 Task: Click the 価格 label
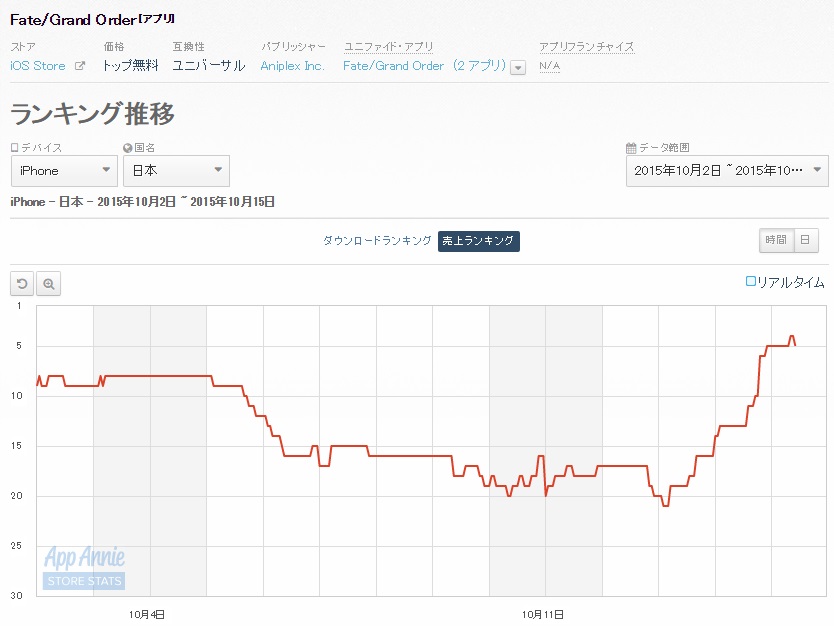pos(114,47)
